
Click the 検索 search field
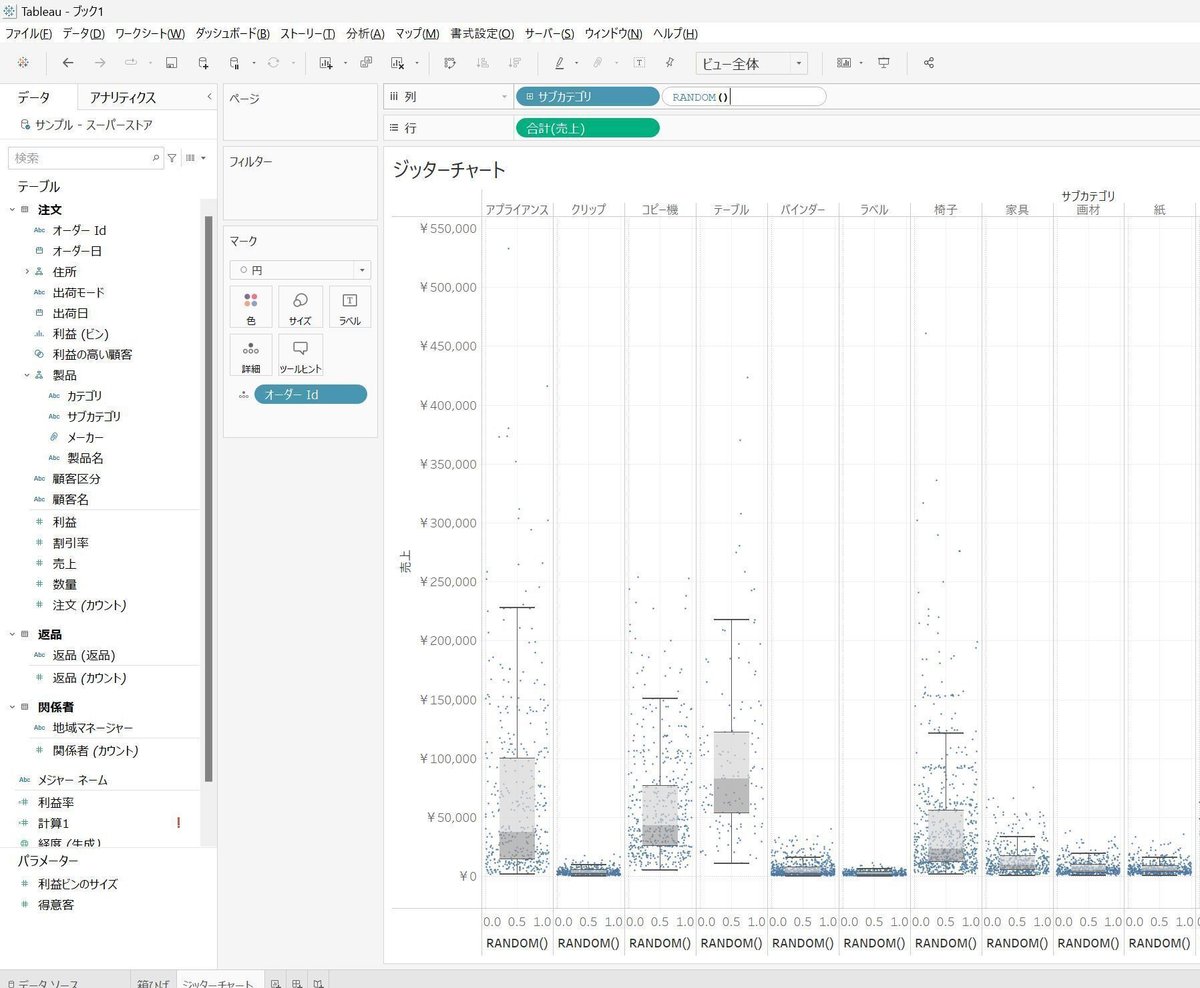(85, 158)
